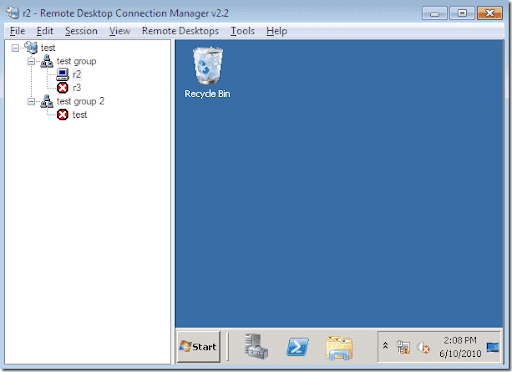Select the test server under test group 2
This screenshot has height=372, width=512.
click(x=80, y=115)
